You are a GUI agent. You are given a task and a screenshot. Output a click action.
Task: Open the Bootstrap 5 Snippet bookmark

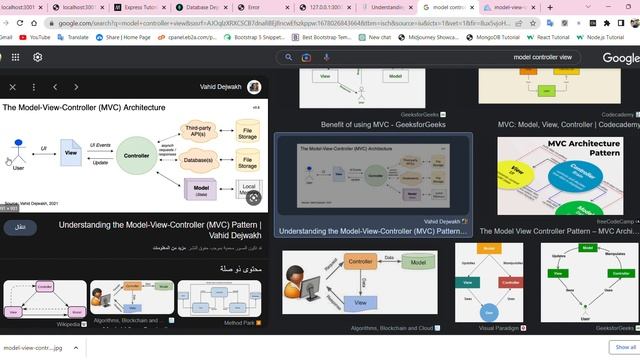pyautogui.click(x=254, y=37)
